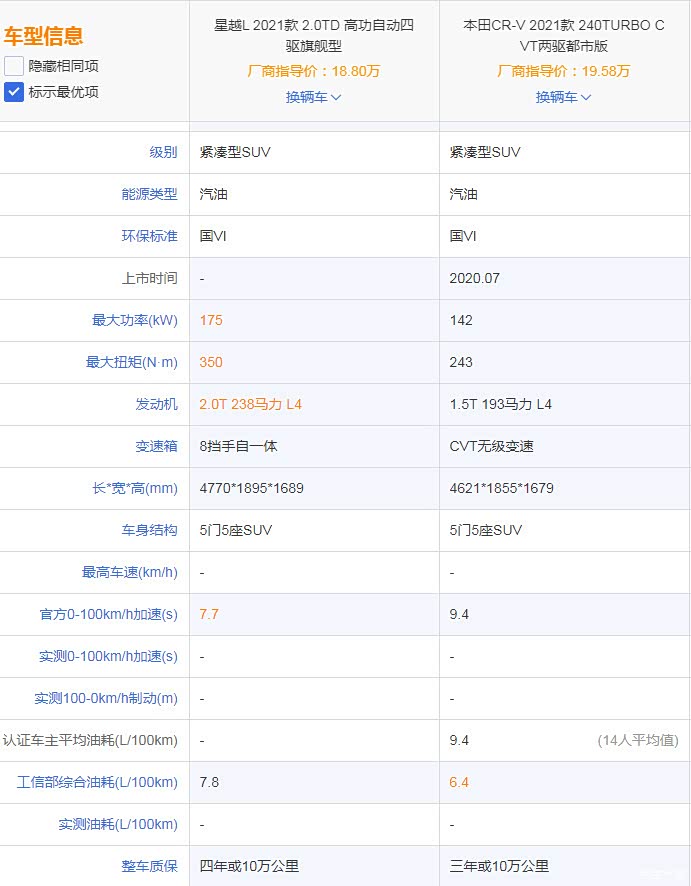Screen dimensions: 691x886
Task: Click the (14人平均值) note text
Action: tap(637, 740)
